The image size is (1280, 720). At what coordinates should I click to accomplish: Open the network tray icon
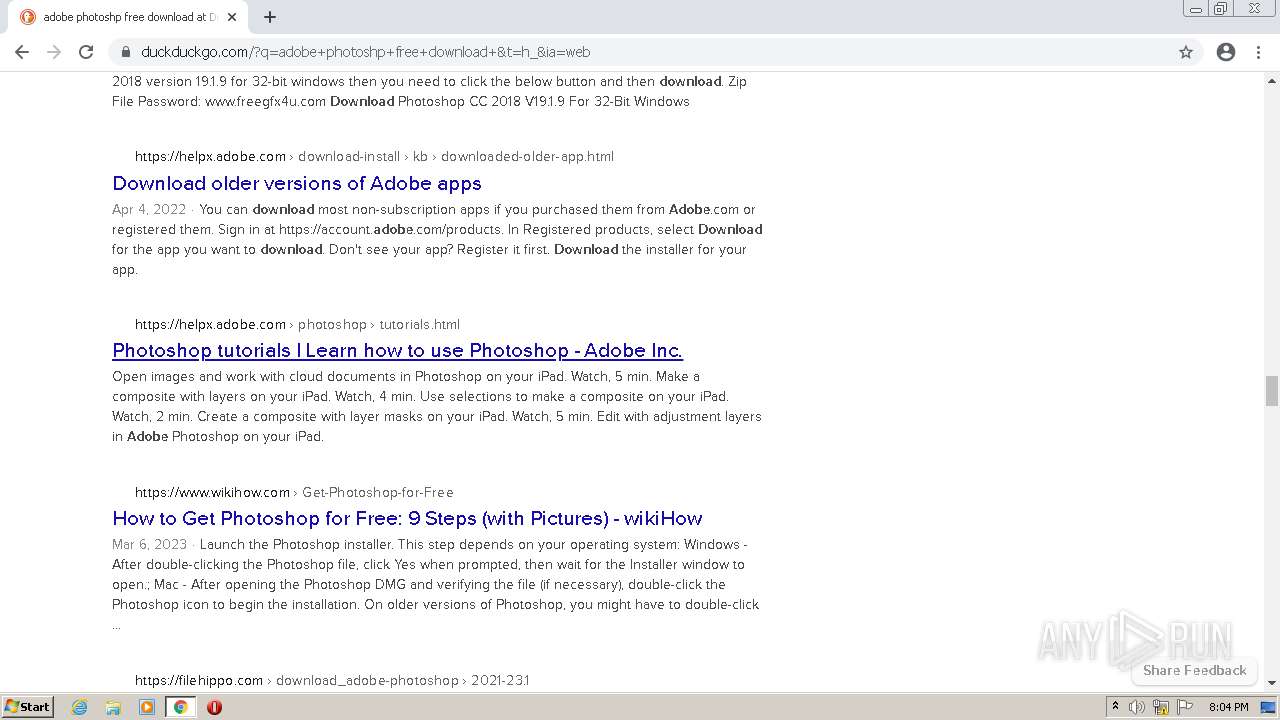coord(1161,707)
